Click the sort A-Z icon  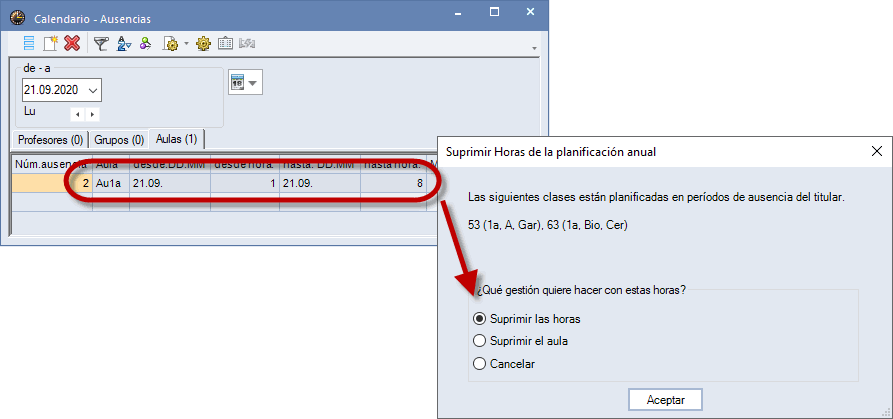click(124, 43)
